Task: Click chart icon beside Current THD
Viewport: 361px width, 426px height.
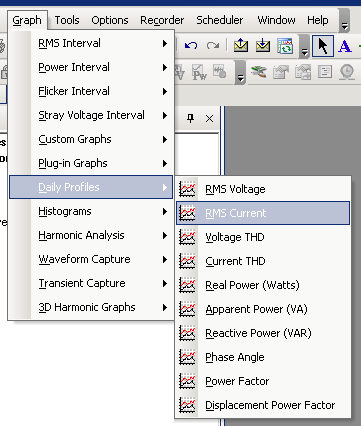Action: point(187,261)
